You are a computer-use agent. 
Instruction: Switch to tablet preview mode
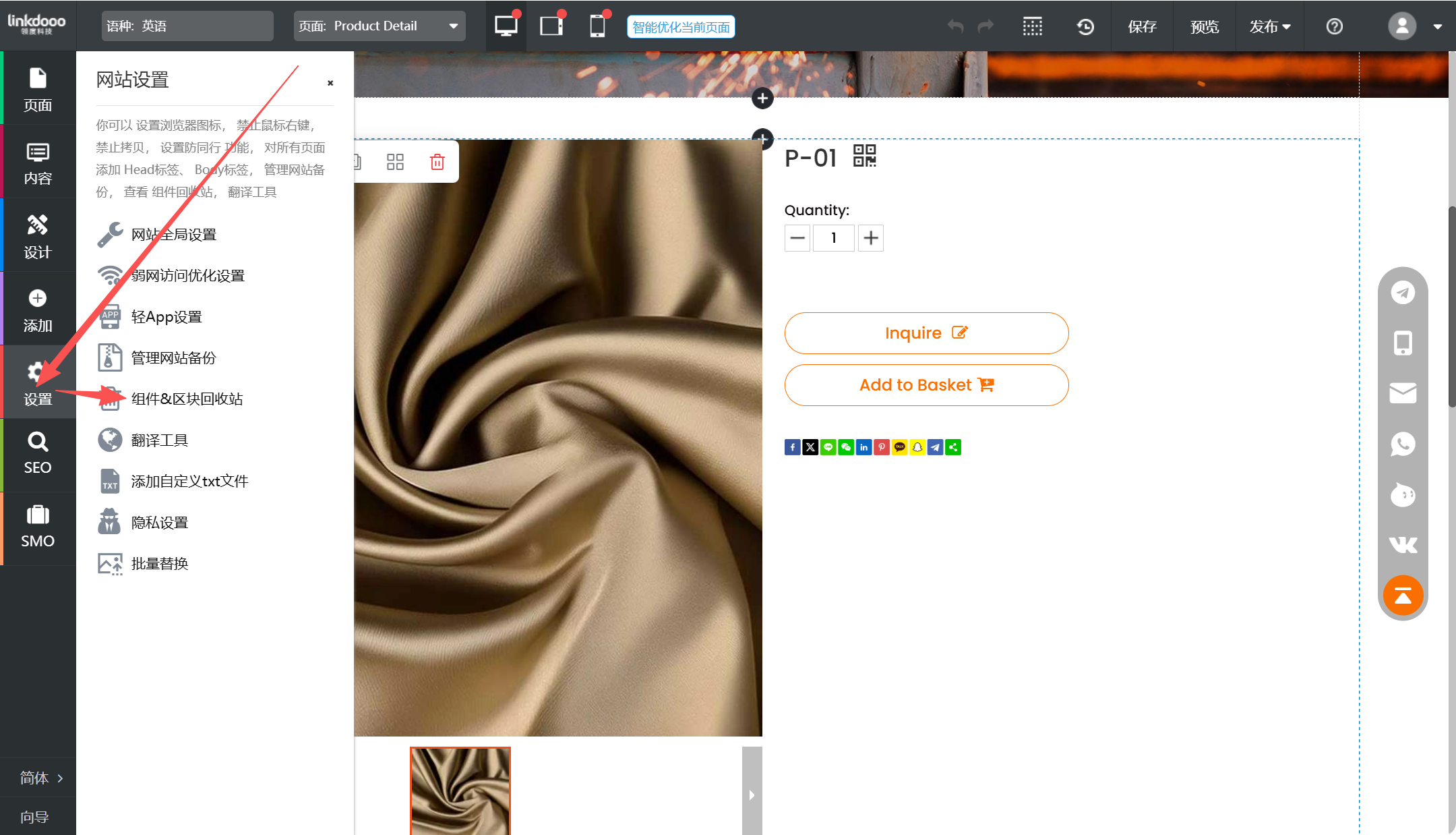point(551,26)
